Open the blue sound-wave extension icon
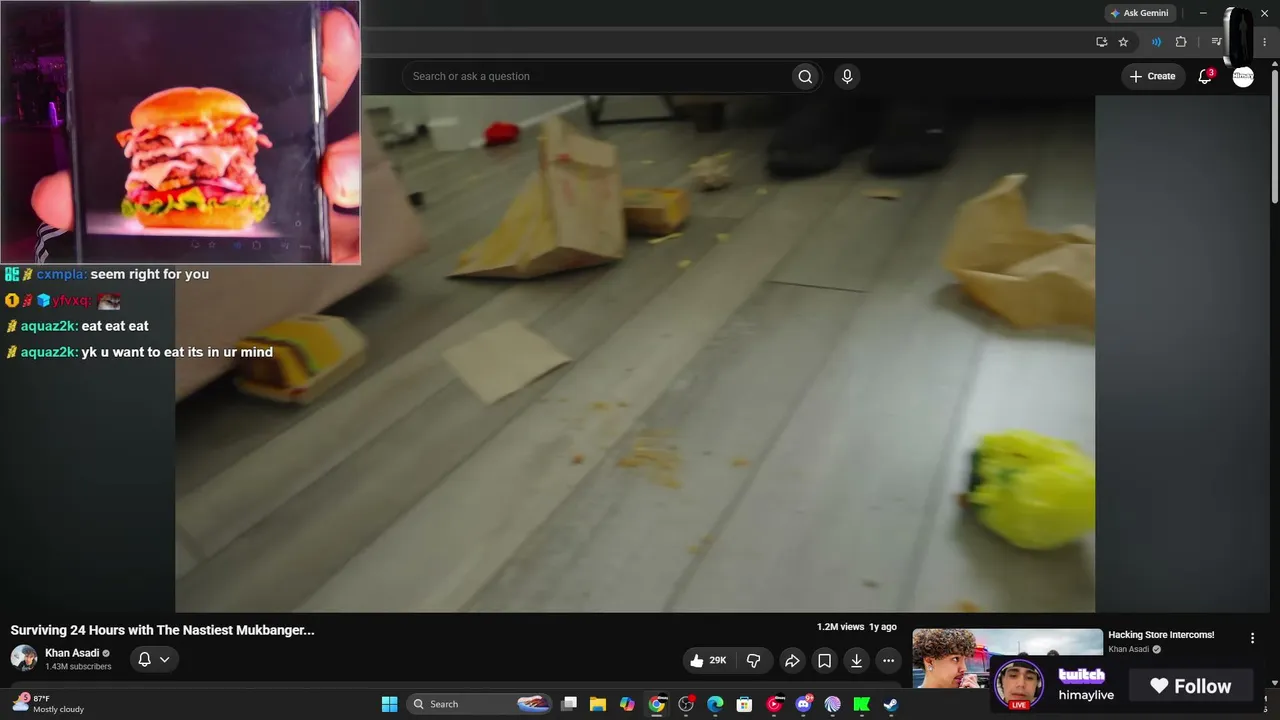 tap(1156, 42)
